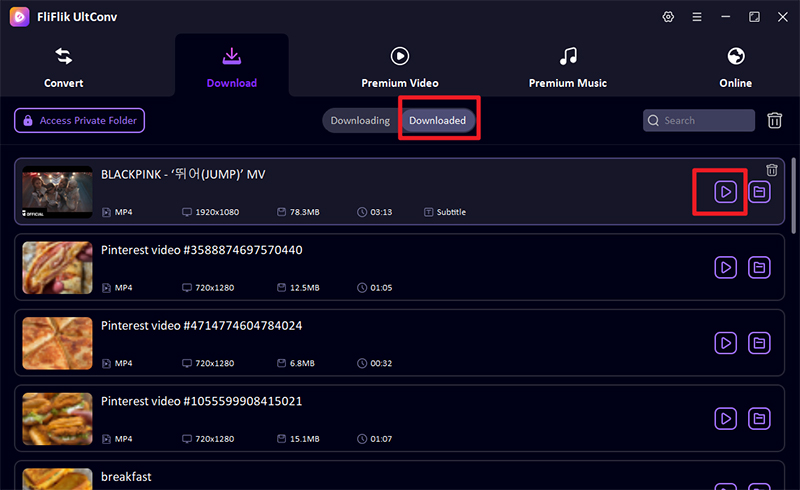Delete the BLACKPINK JUMP MV item
This screenshot has height=490, width=800.
pyautogui.click(x=771, y=170)
